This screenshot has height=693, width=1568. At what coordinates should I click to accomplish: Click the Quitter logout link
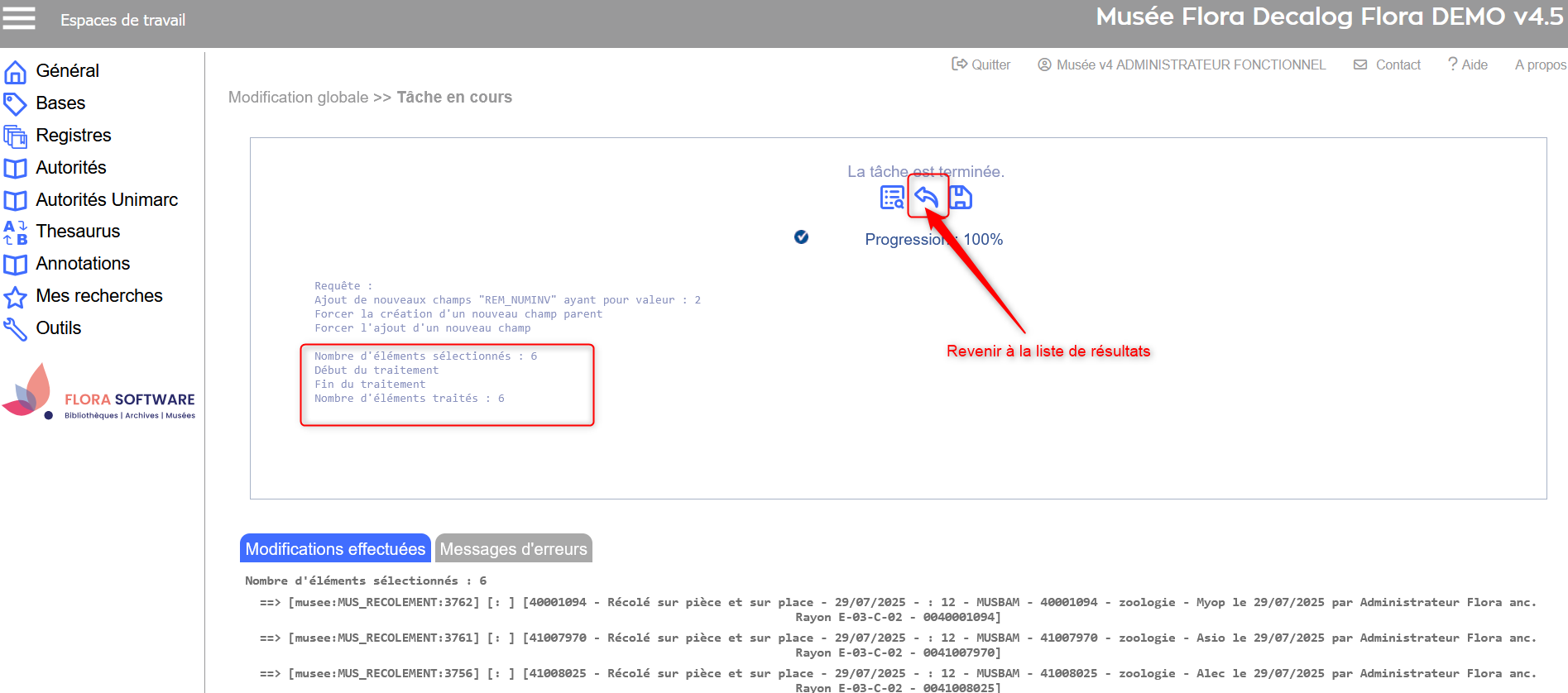pyautogui.click(x=981, y=65)
